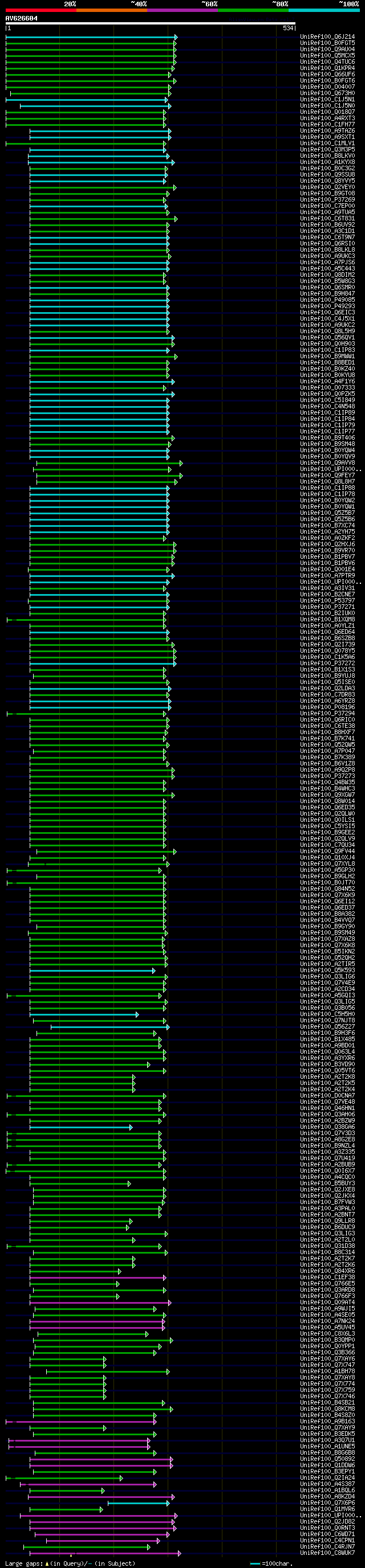365x1568 pixels.
Task: Click label UniRef100_Q66UF6
Action: click(x=327, y=74)
